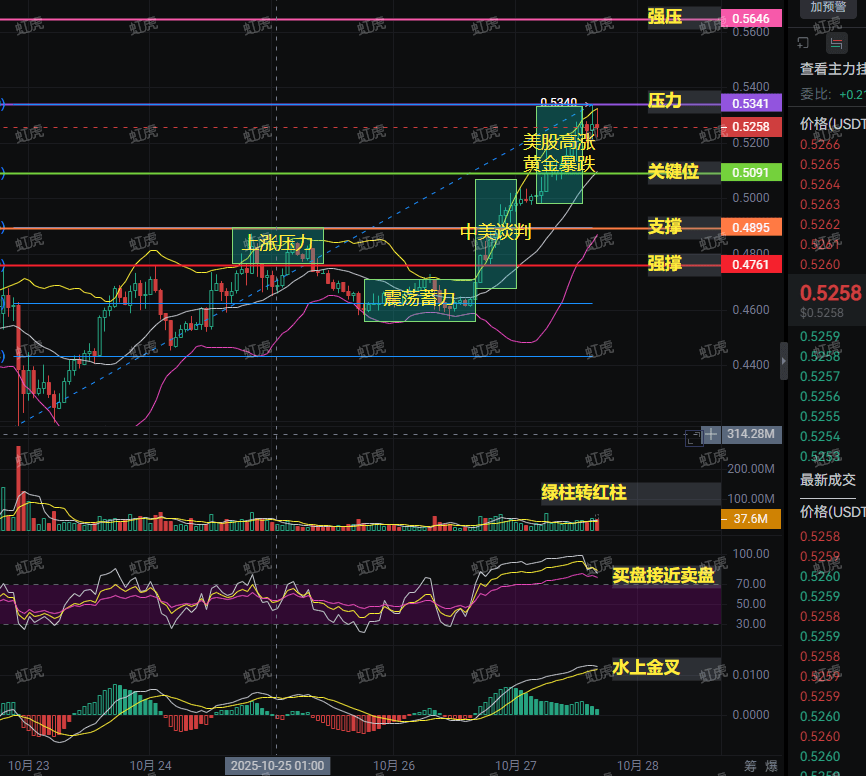Click ask price 0.5262 in the order book

[x=820, y=224]
